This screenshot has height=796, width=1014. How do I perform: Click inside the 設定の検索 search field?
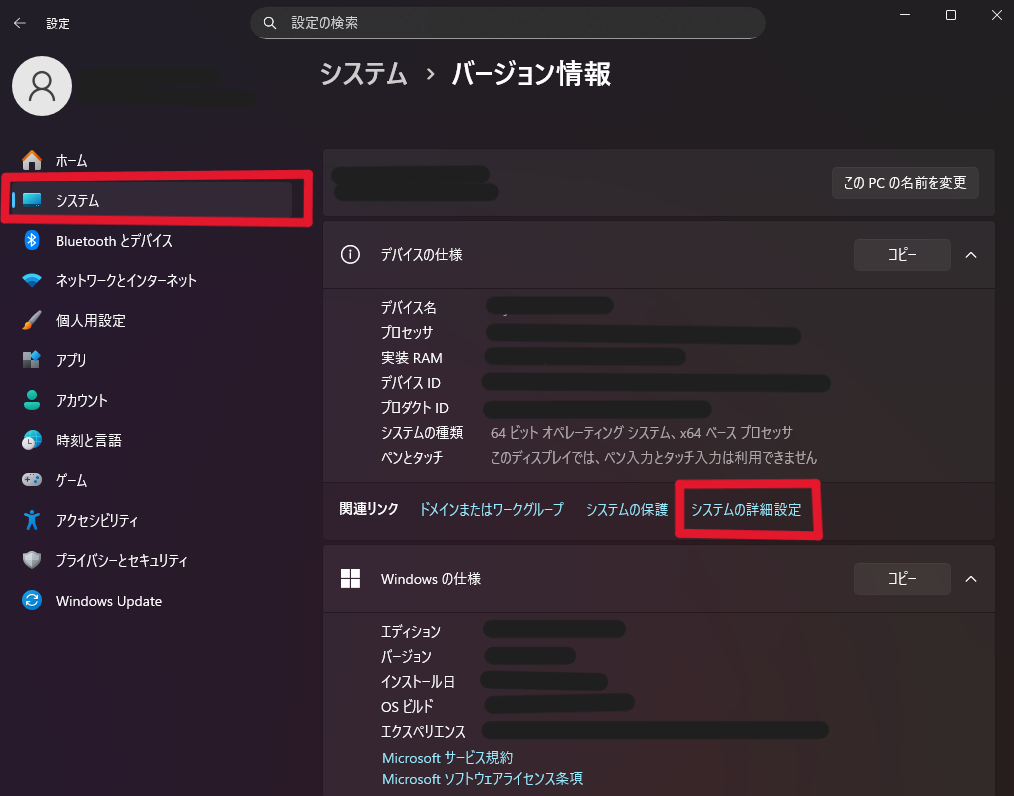pyautogui.click(x=507, y=22)
